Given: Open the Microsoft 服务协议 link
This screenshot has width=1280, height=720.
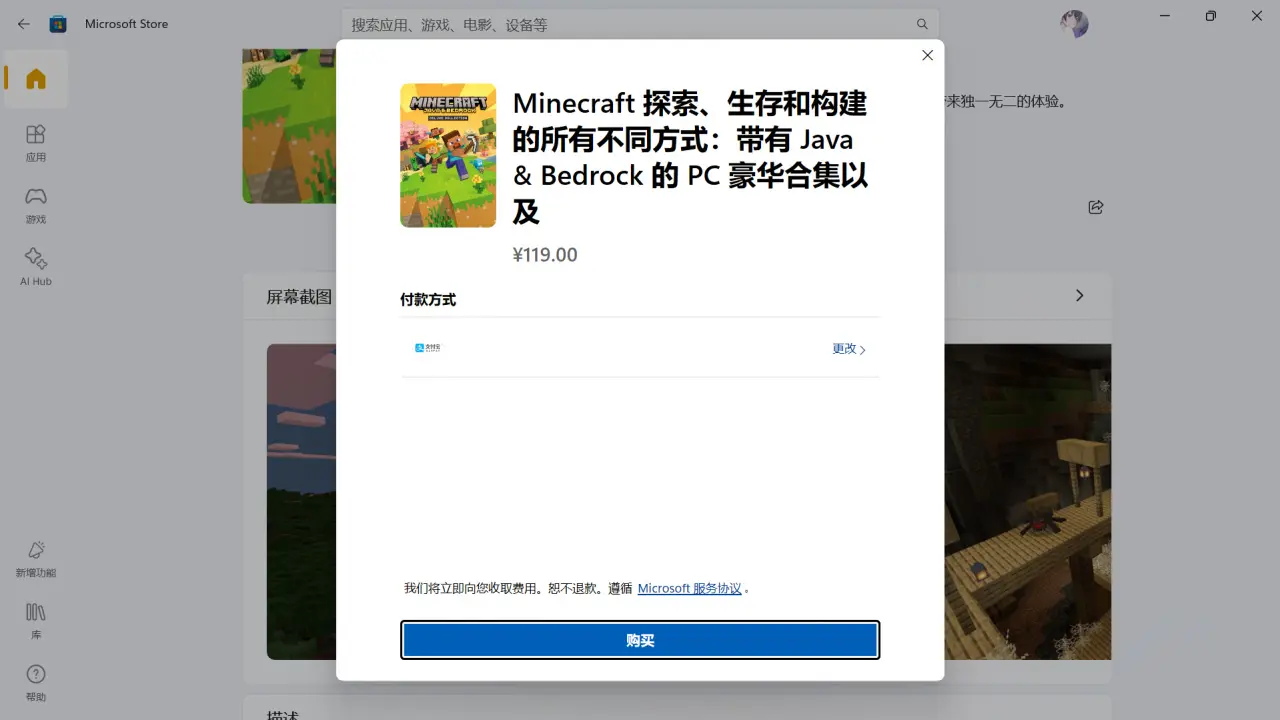Looking at the screenshot, I should pos(690,588).
